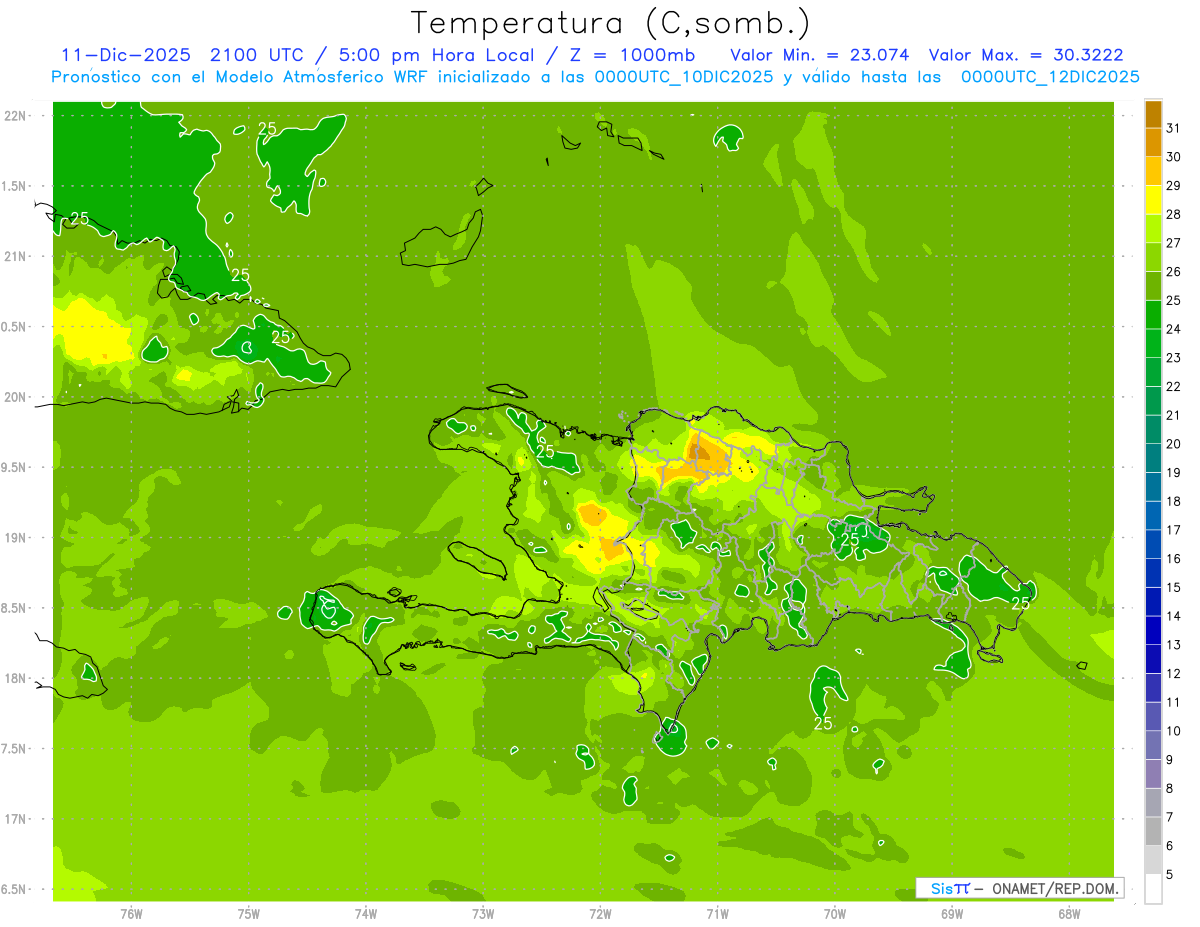The height and width of the screenshot is (927, 1200).
Task: Click the date text '11-Dic-2025'
Action: pos(126,55)
